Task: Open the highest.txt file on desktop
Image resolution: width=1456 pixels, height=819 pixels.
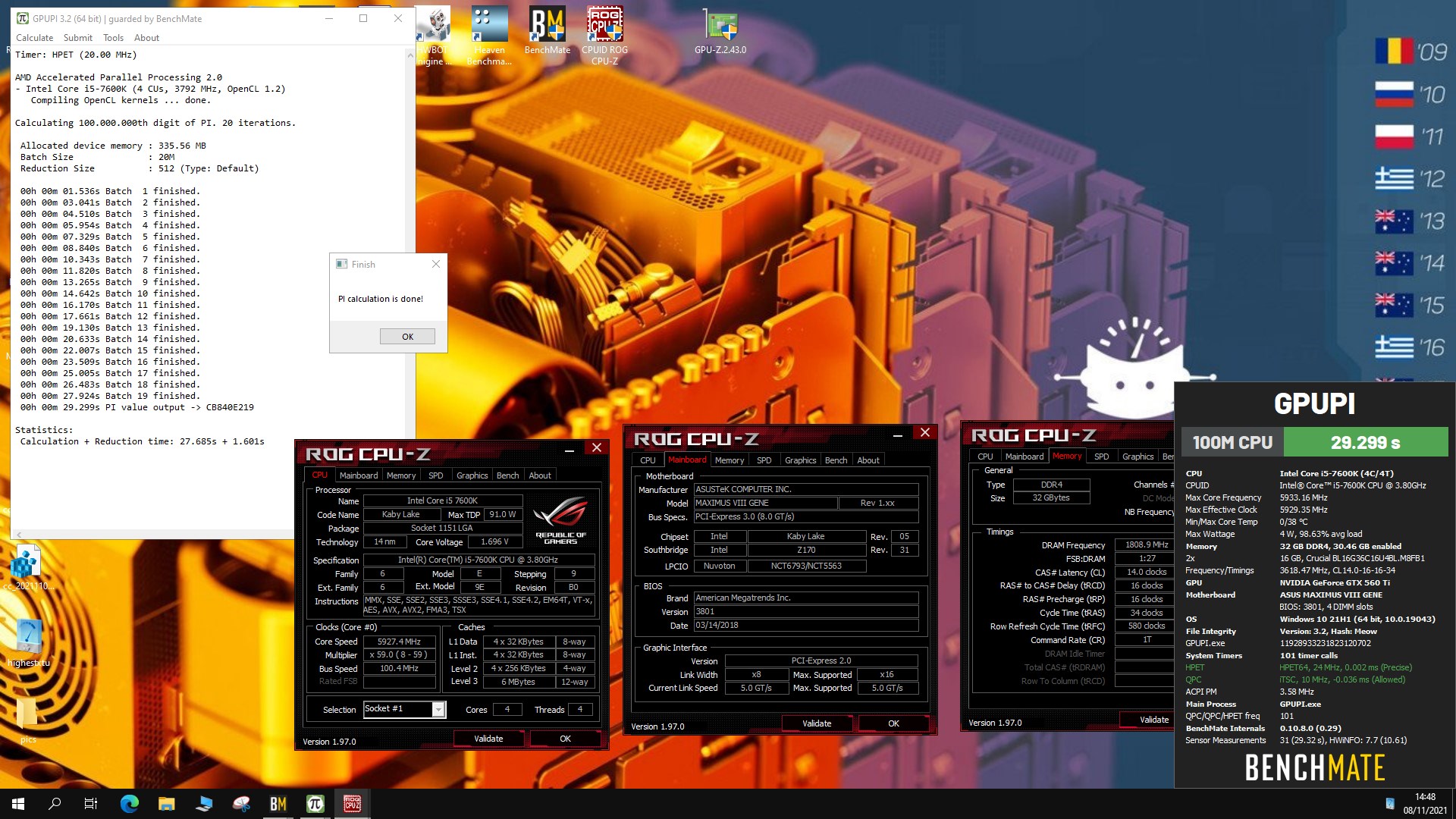Action: click(28, 643)
